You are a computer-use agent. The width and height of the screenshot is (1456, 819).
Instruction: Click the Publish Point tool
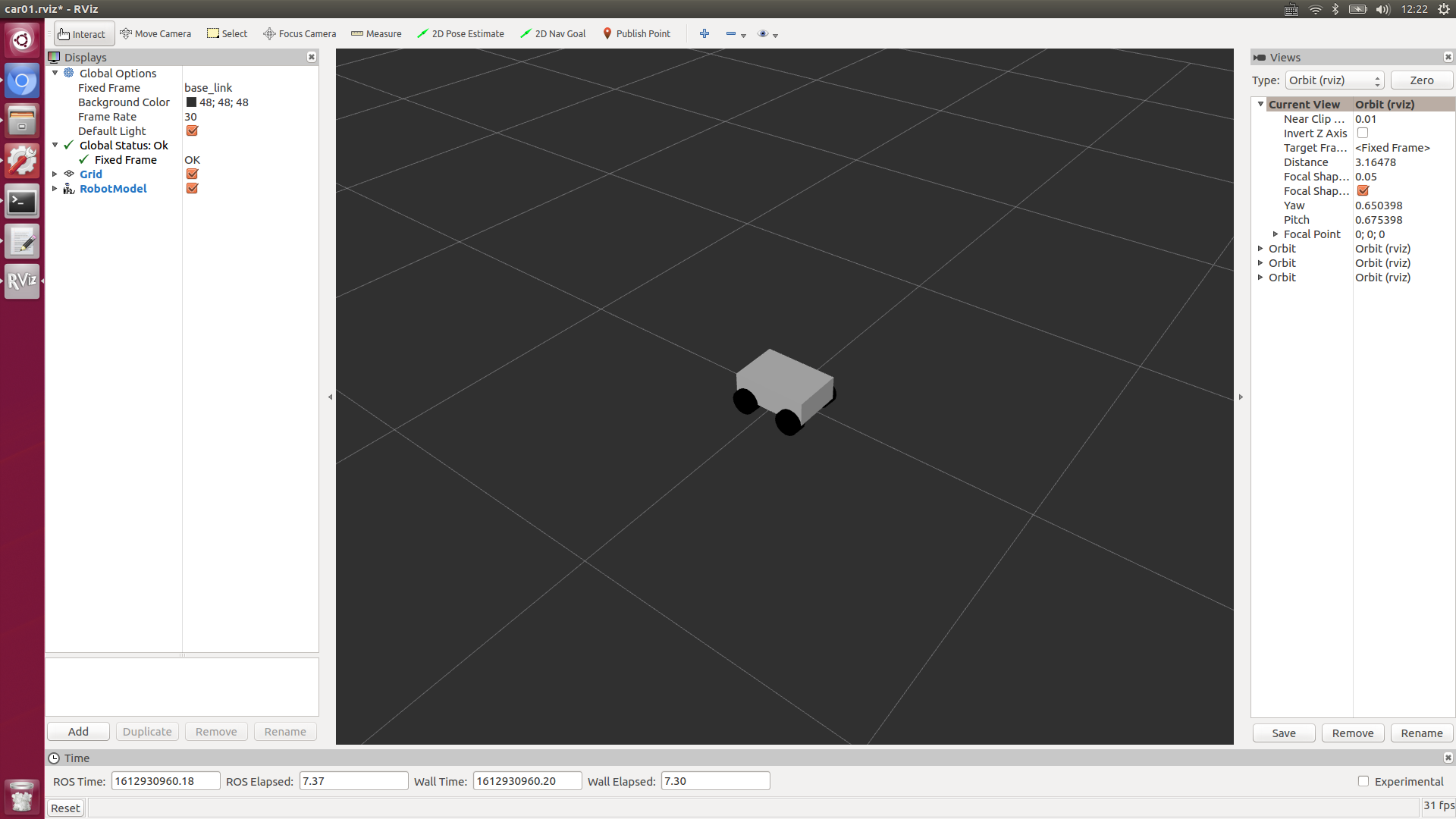click(636, 34)
